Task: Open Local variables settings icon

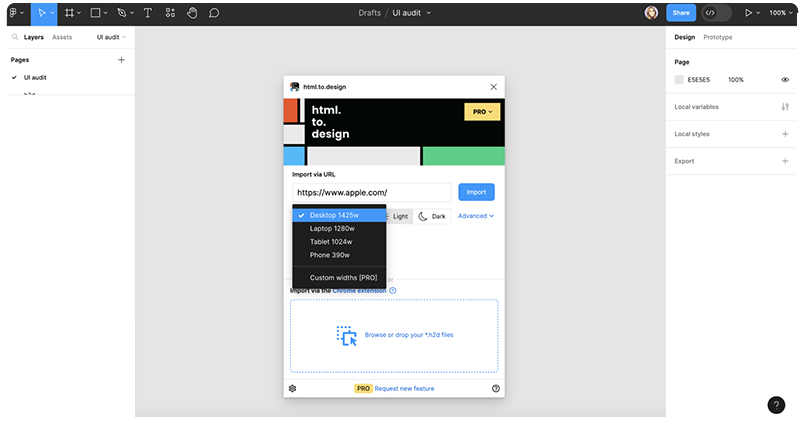Action: pyautogui.click(x=785, y=107)
